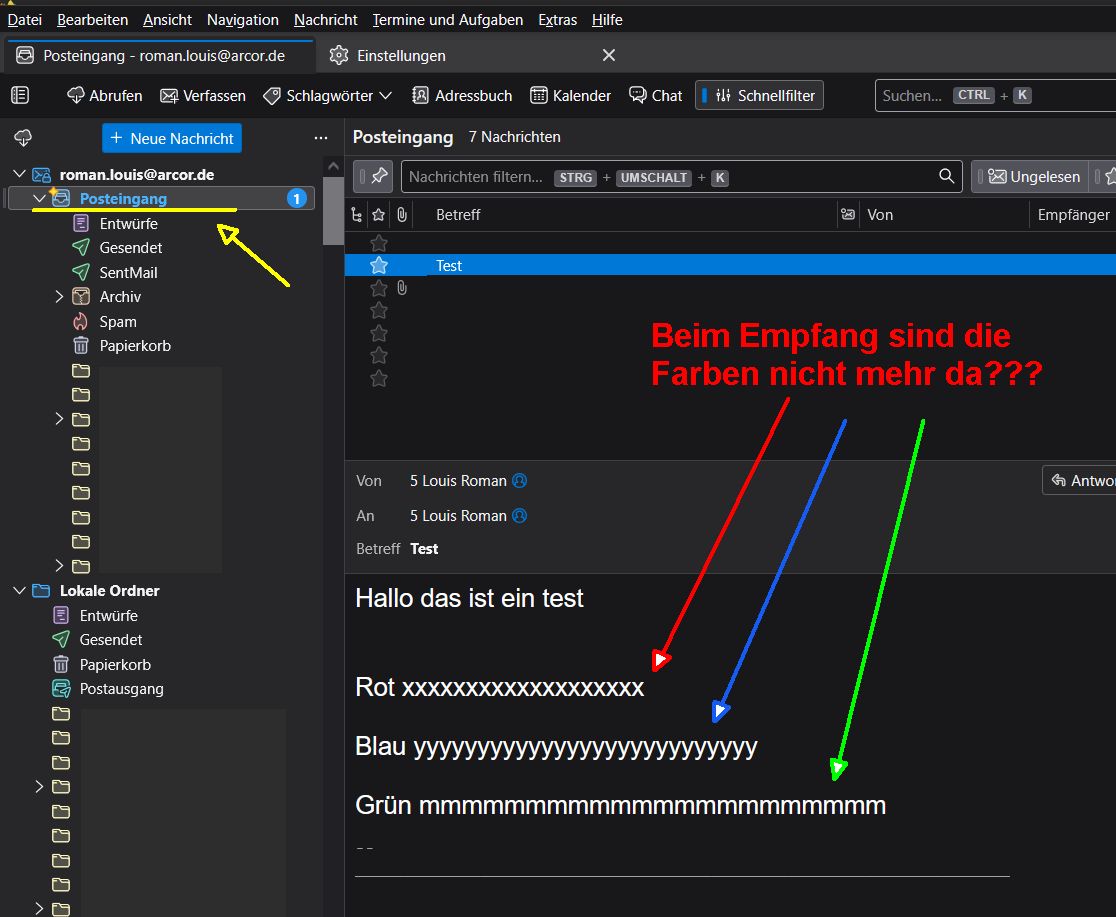1116x917 pixels.
Task: Open the Kalender
Action: coord(571,95)
